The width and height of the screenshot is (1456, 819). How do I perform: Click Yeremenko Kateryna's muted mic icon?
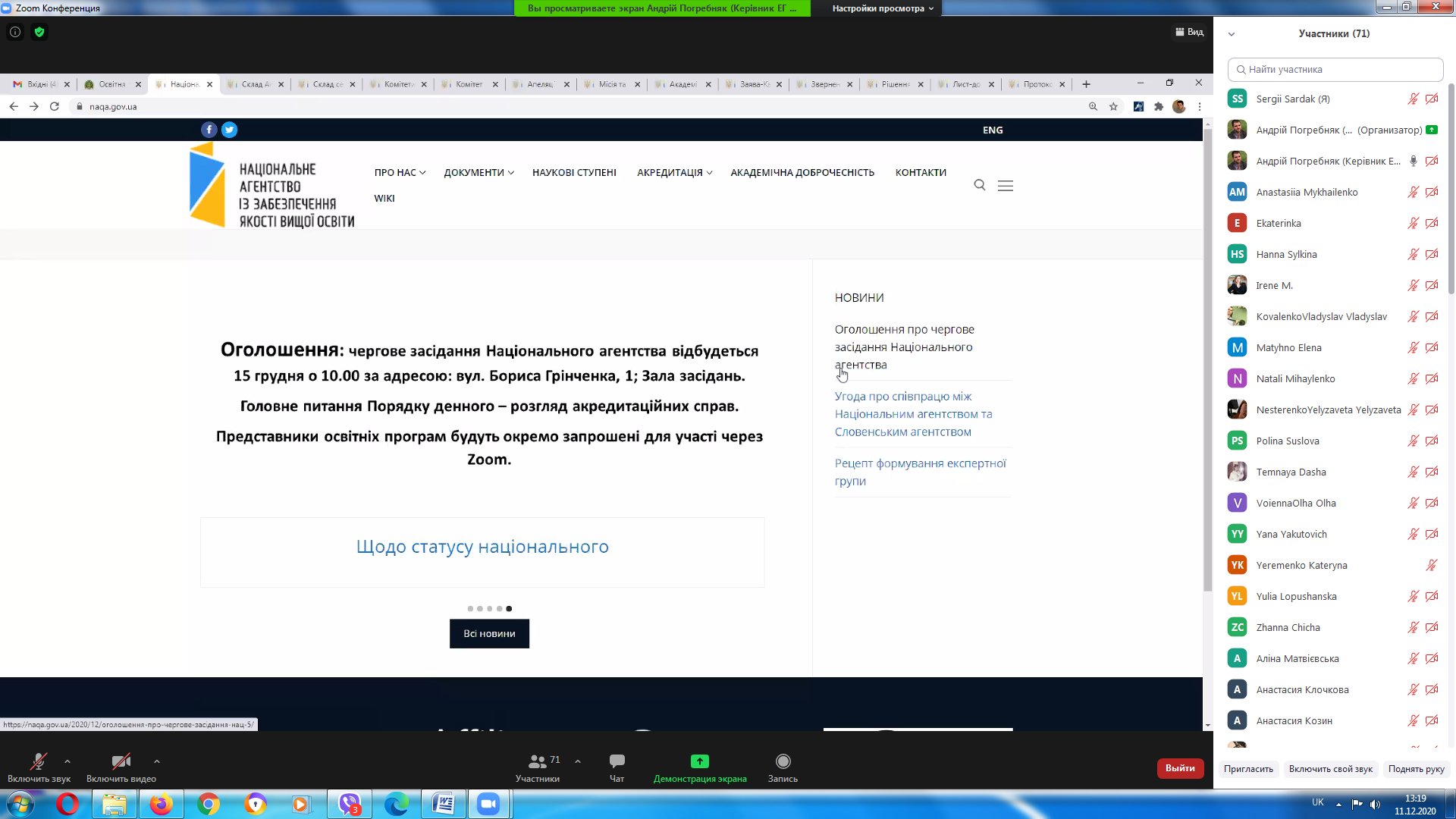1432,566
